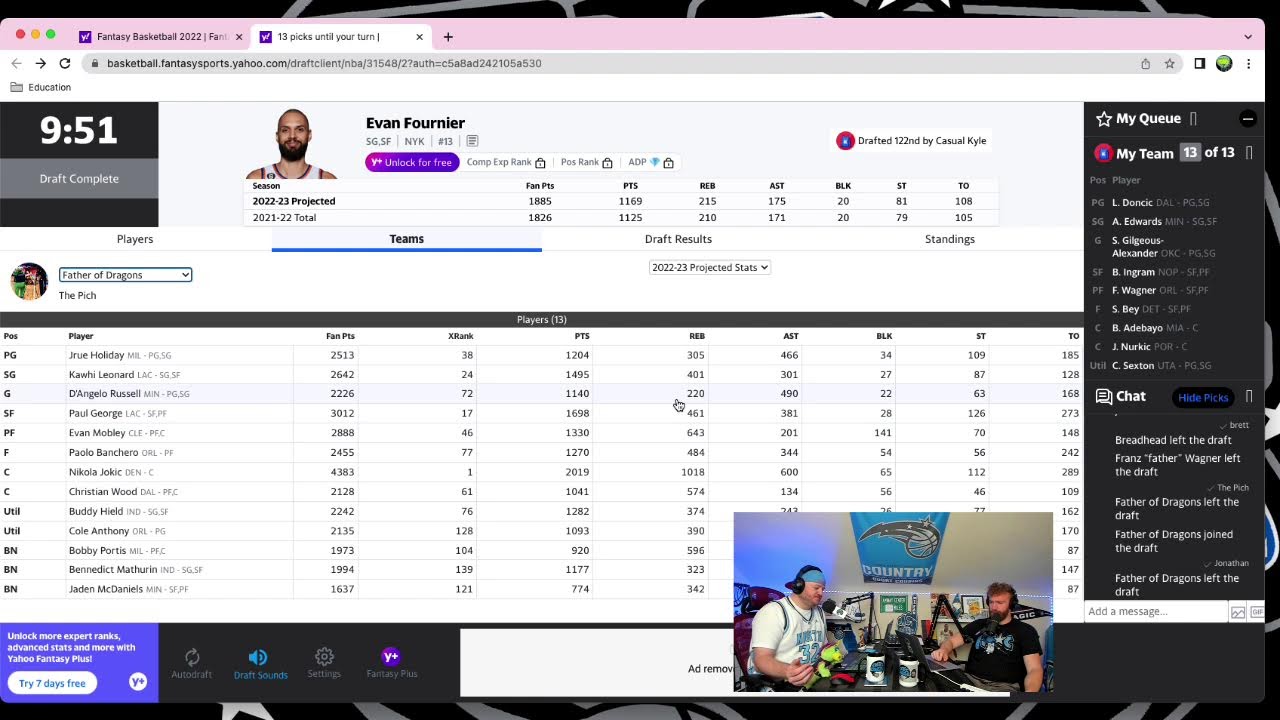
Task: Open the Chrome profile avatar
Action: [x=1224, y=63]
